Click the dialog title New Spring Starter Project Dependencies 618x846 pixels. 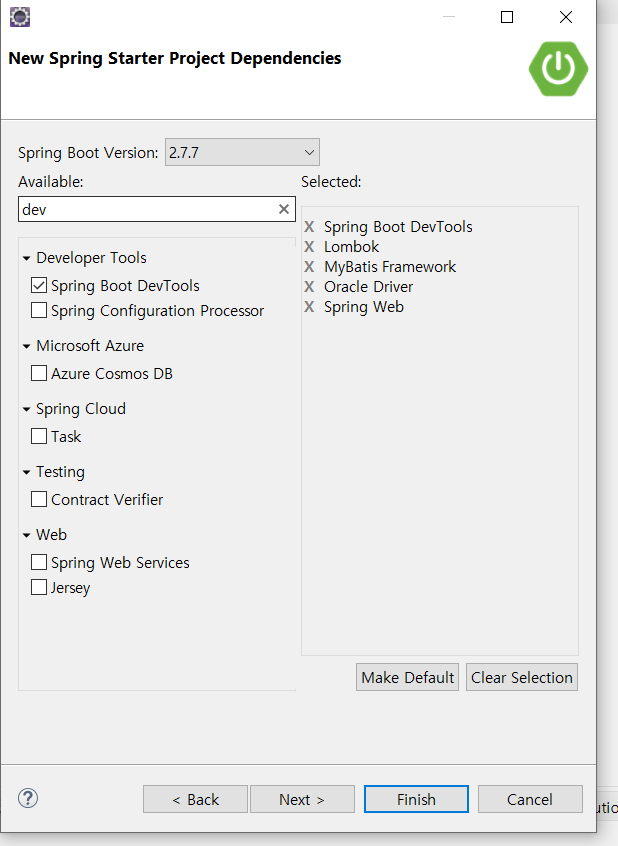pos(175,58)
